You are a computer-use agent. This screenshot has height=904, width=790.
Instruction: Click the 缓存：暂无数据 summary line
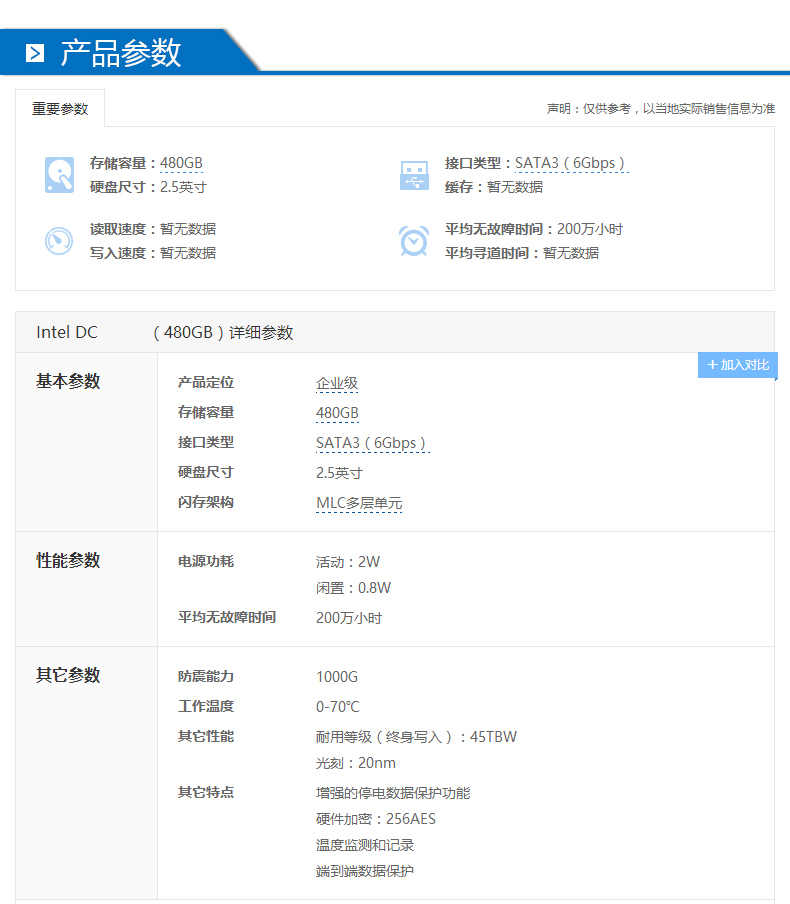point(494,187)
